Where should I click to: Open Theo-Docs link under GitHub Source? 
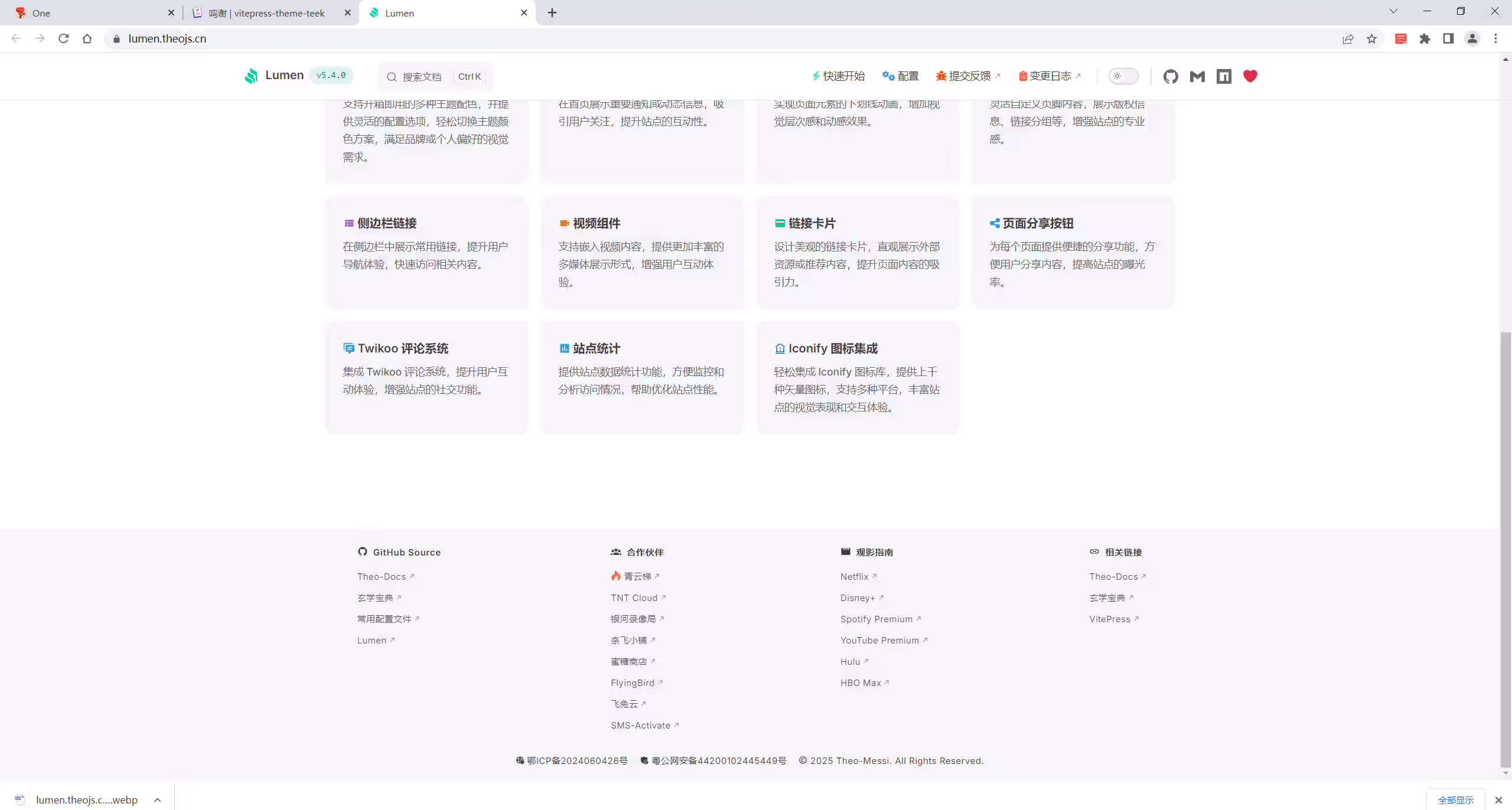[x=386, y=577]
